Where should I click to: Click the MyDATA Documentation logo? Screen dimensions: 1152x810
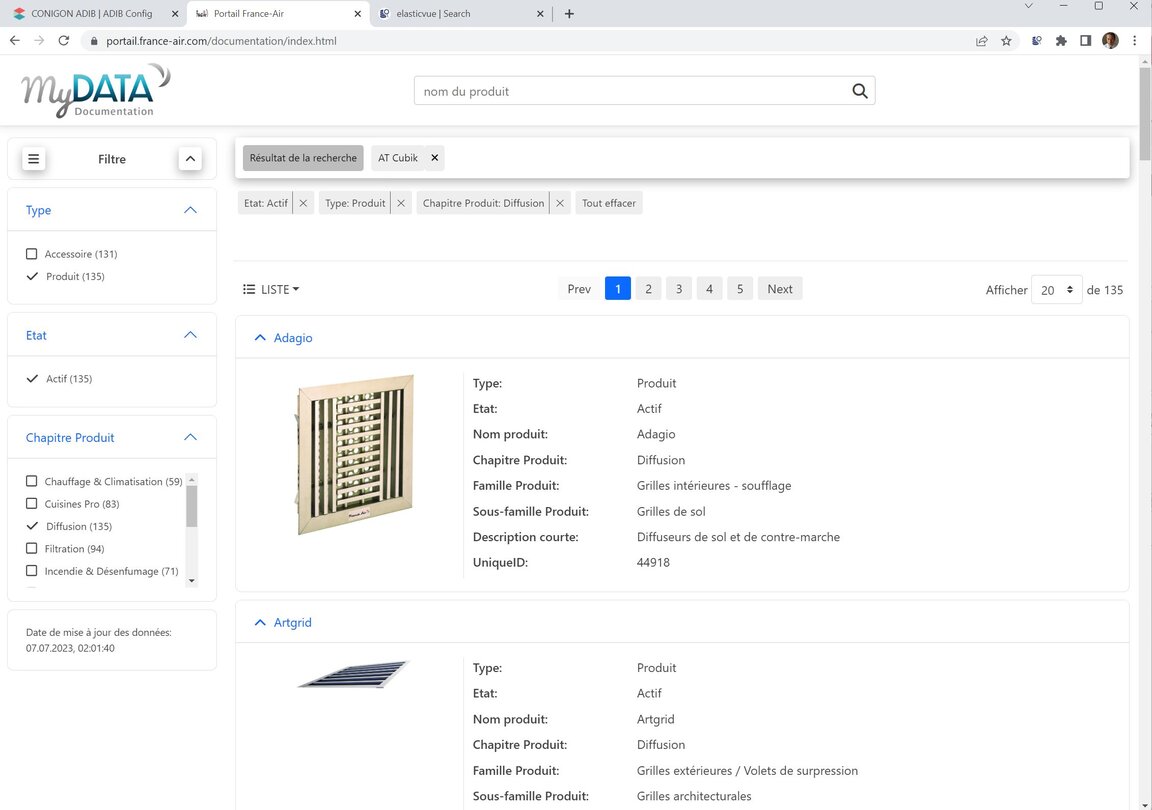point(96,91)
